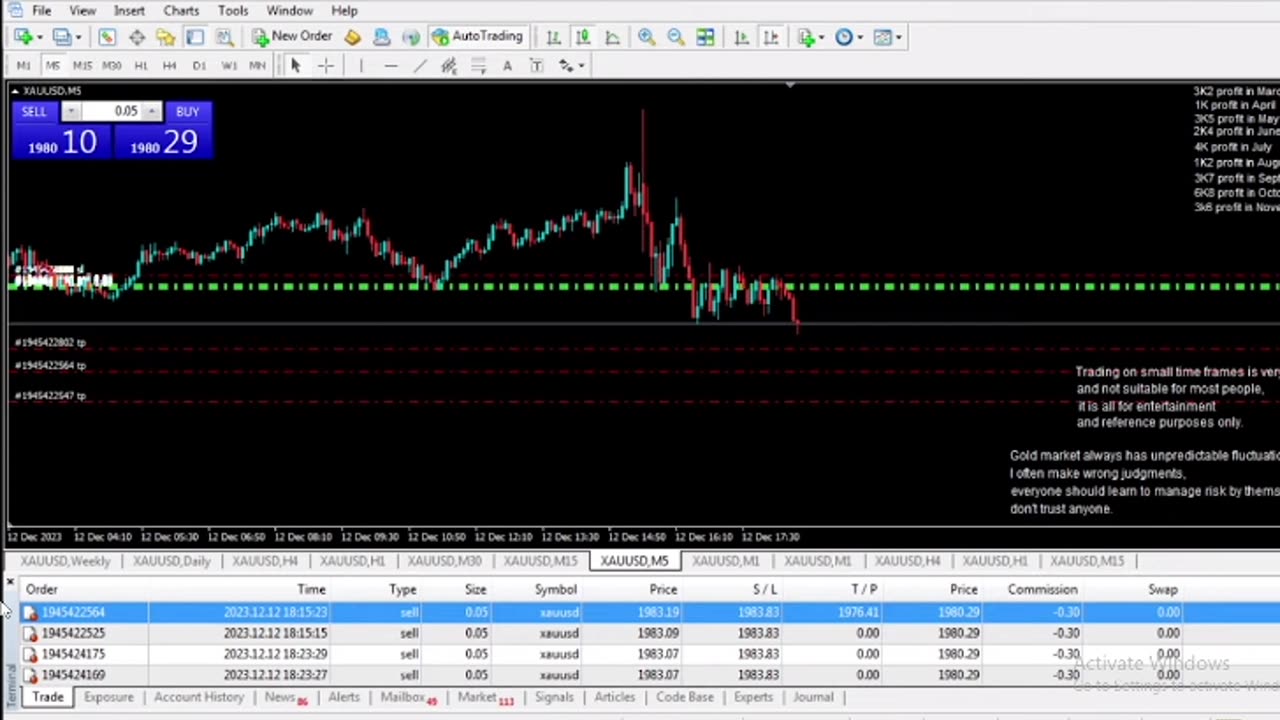Screen dimensions: 1280x720
Task: Sort by the Commission column header
Action: 1042,590
